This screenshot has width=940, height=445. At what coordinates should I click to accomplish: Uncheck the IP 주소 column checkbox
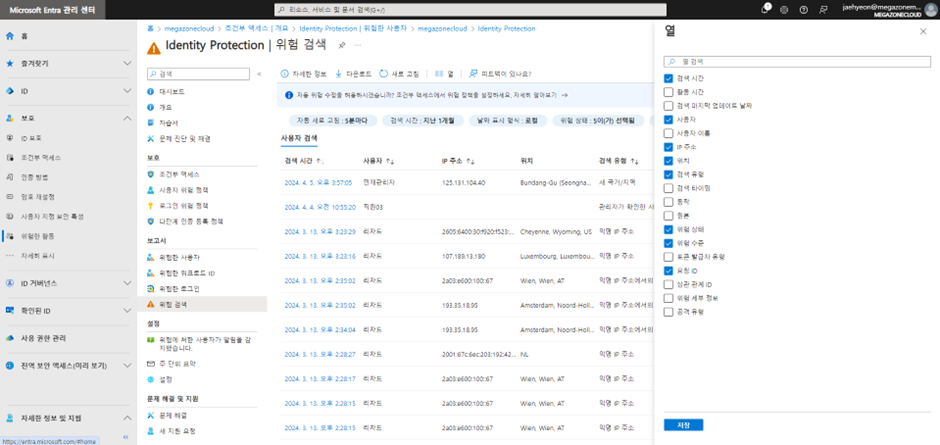click(x=668, y=146)
